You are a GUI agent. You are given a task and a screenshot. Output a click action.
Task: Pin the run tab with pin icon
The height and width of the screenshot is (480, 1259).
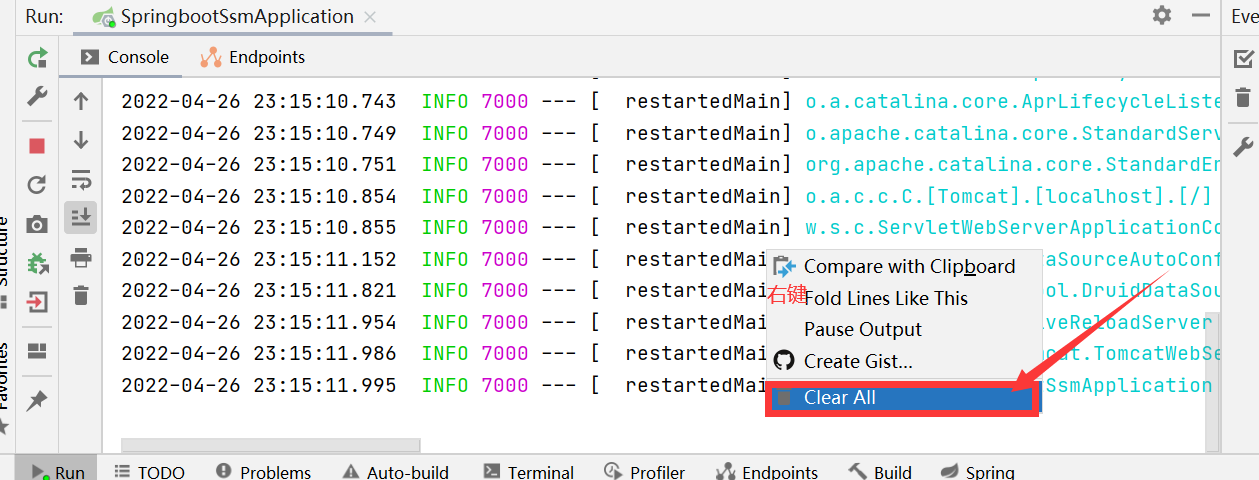tap(37, 401)
